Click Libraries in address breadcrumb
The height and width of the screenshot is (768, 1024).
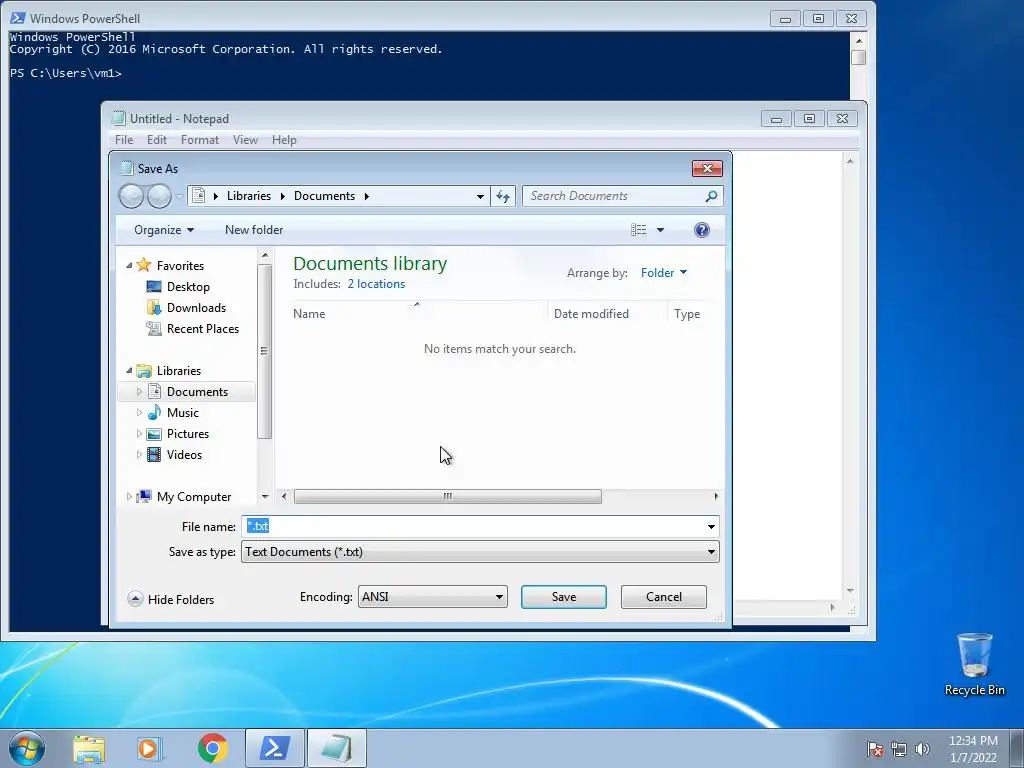[x=249, y=196]
